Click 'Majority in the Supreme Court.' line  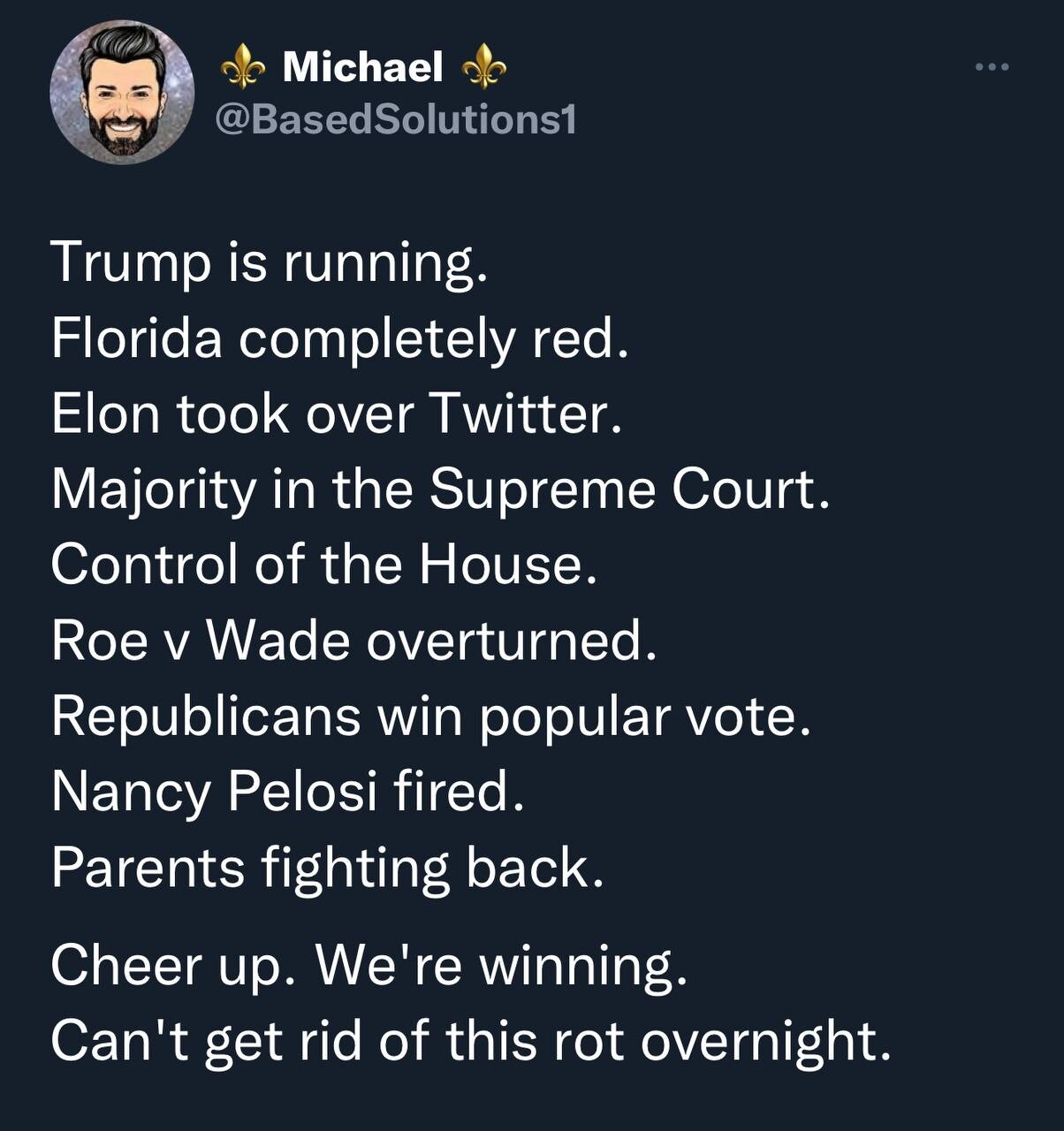tap(441, 490)
